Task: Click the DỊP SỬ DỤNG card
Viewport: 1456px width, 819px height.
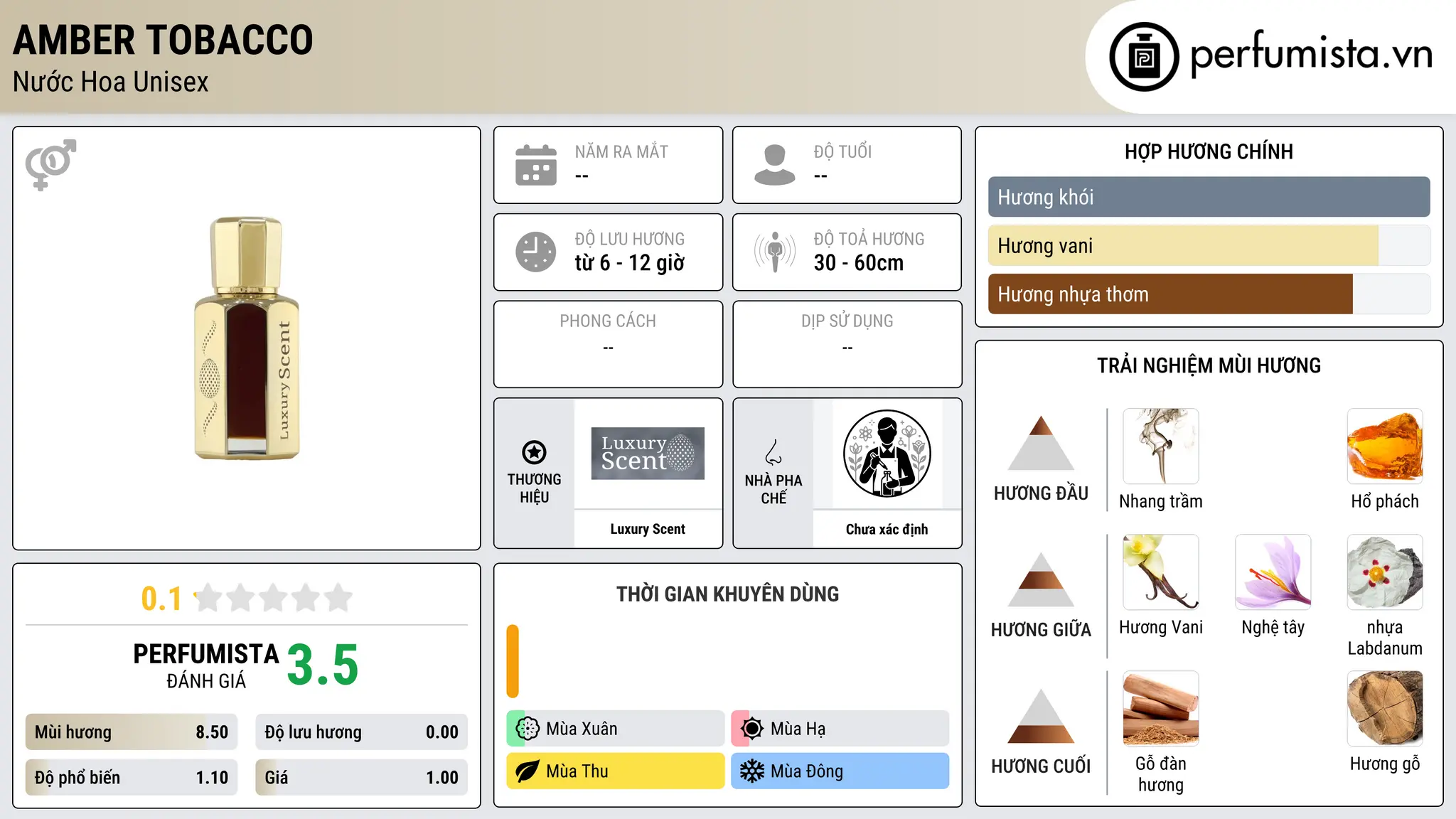Action: click(847, 344)
